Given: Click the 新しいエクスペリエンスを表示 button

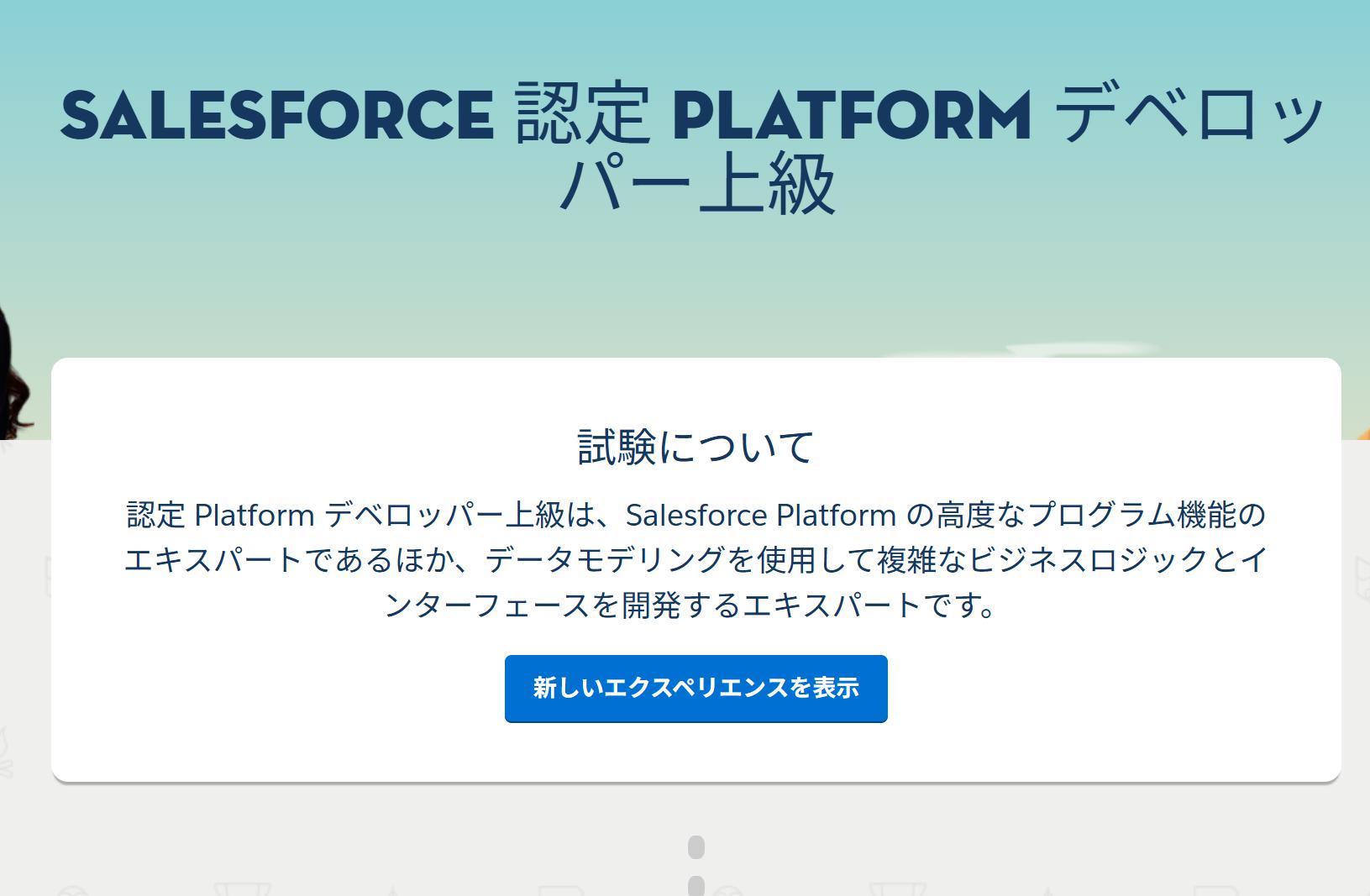Looking at the screenshot, I should 695,688.
